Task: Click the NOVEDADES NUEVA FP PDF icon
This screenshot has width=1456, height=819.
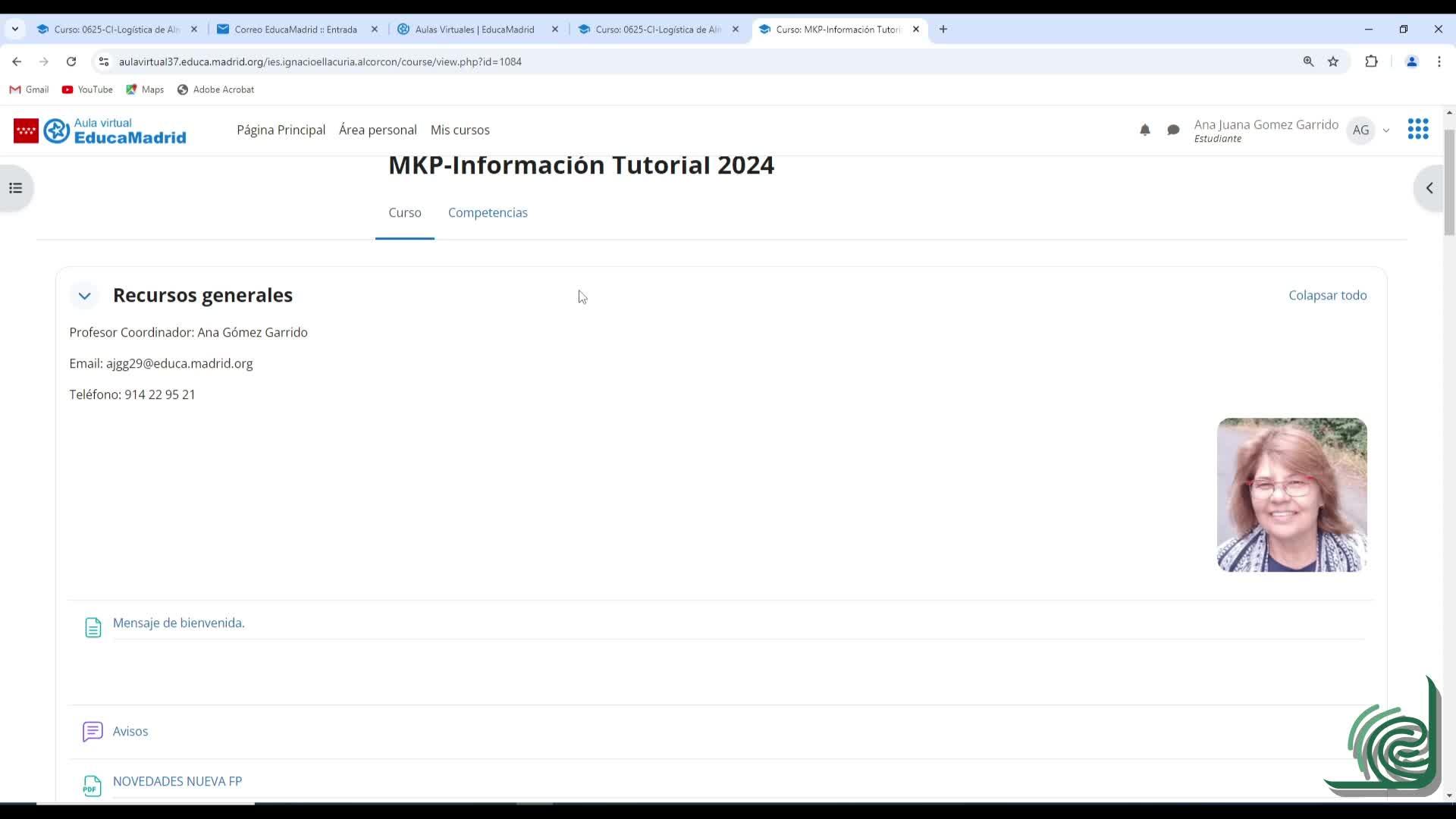Action: pyautogui.click(x=92, y=785)
